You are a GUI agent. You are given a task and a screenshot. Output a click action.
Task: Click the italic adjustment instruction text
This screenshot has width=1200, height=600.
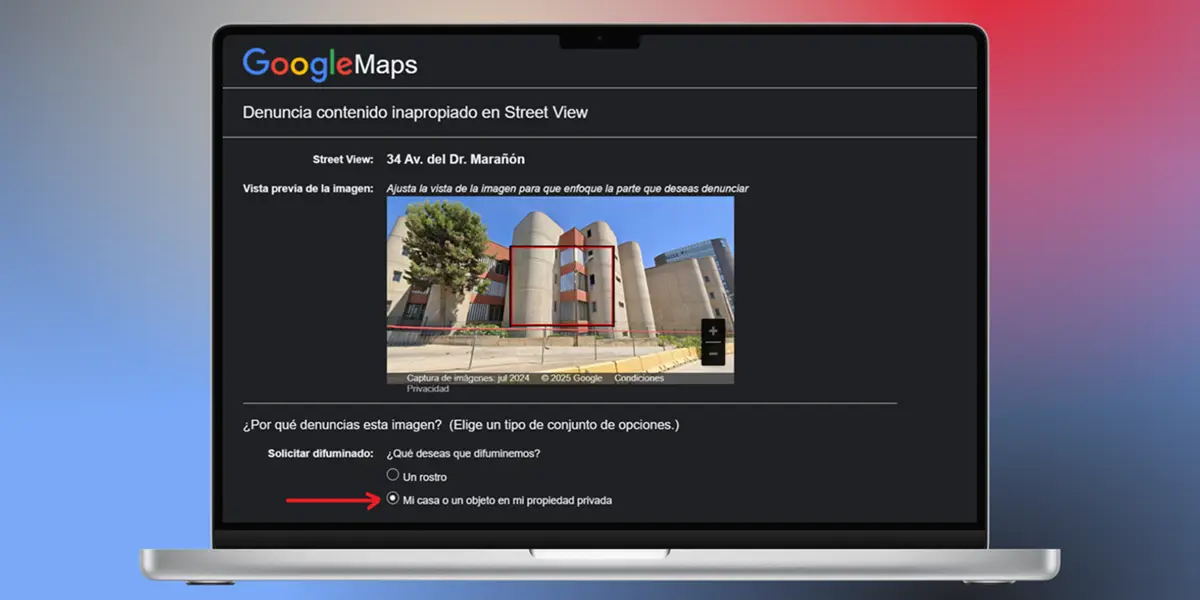point(571,187)
